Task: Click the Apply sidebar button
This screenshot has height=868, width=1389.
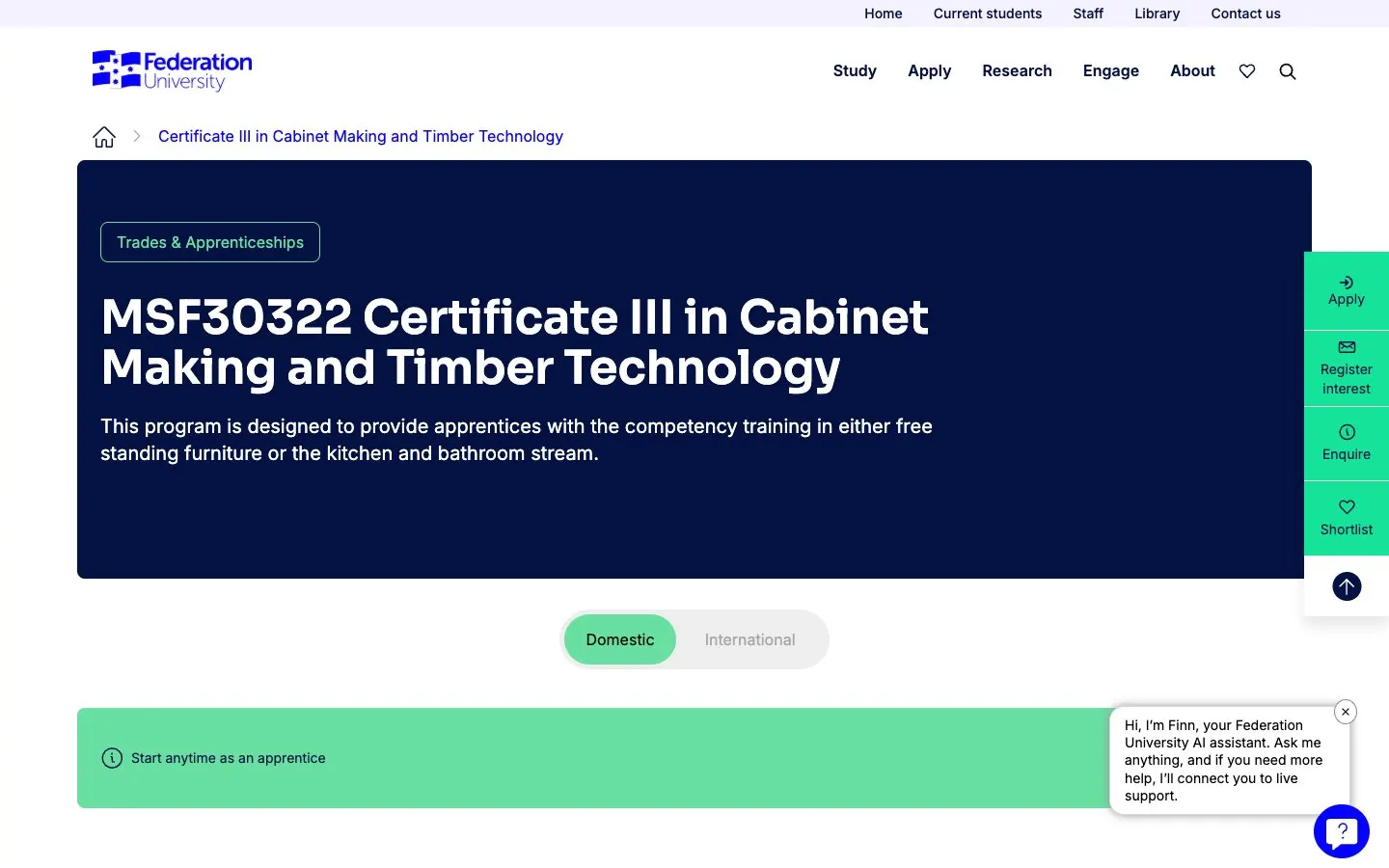Action: (1347, 291)
